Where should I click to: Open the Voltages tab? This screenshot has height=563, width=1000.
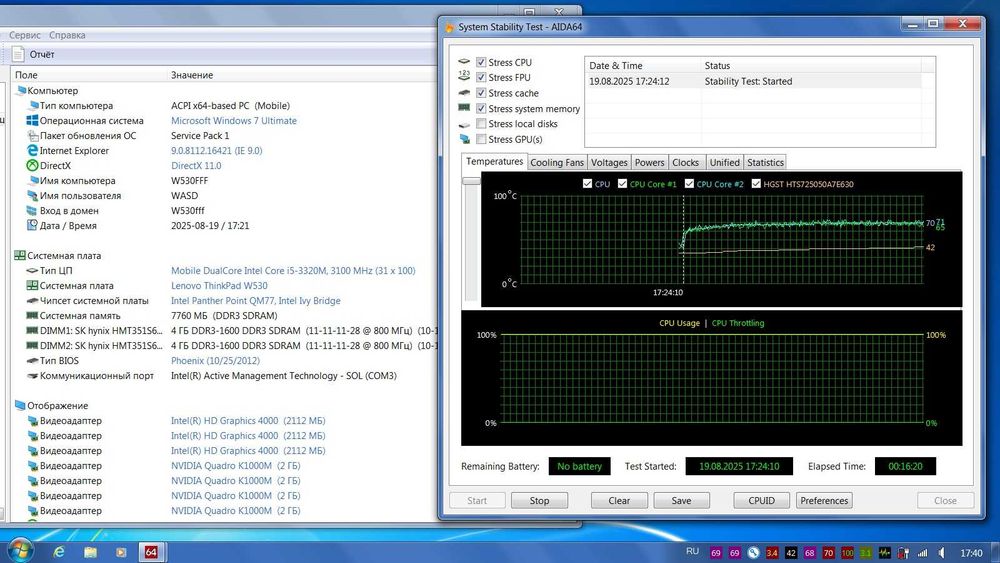609,163
